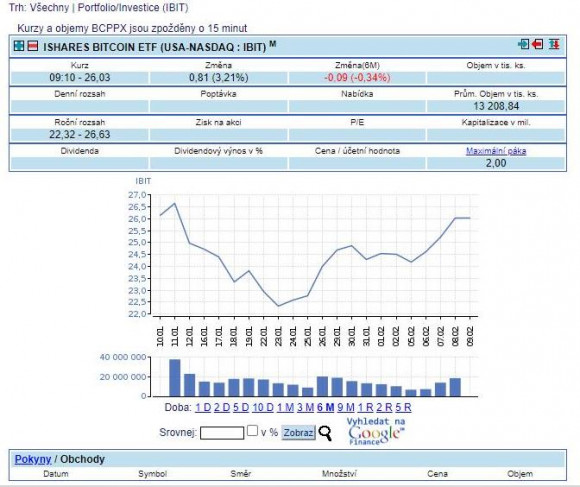
Task: Click the teal expand icon beside ISHARES title
Action: pos(18,46)
